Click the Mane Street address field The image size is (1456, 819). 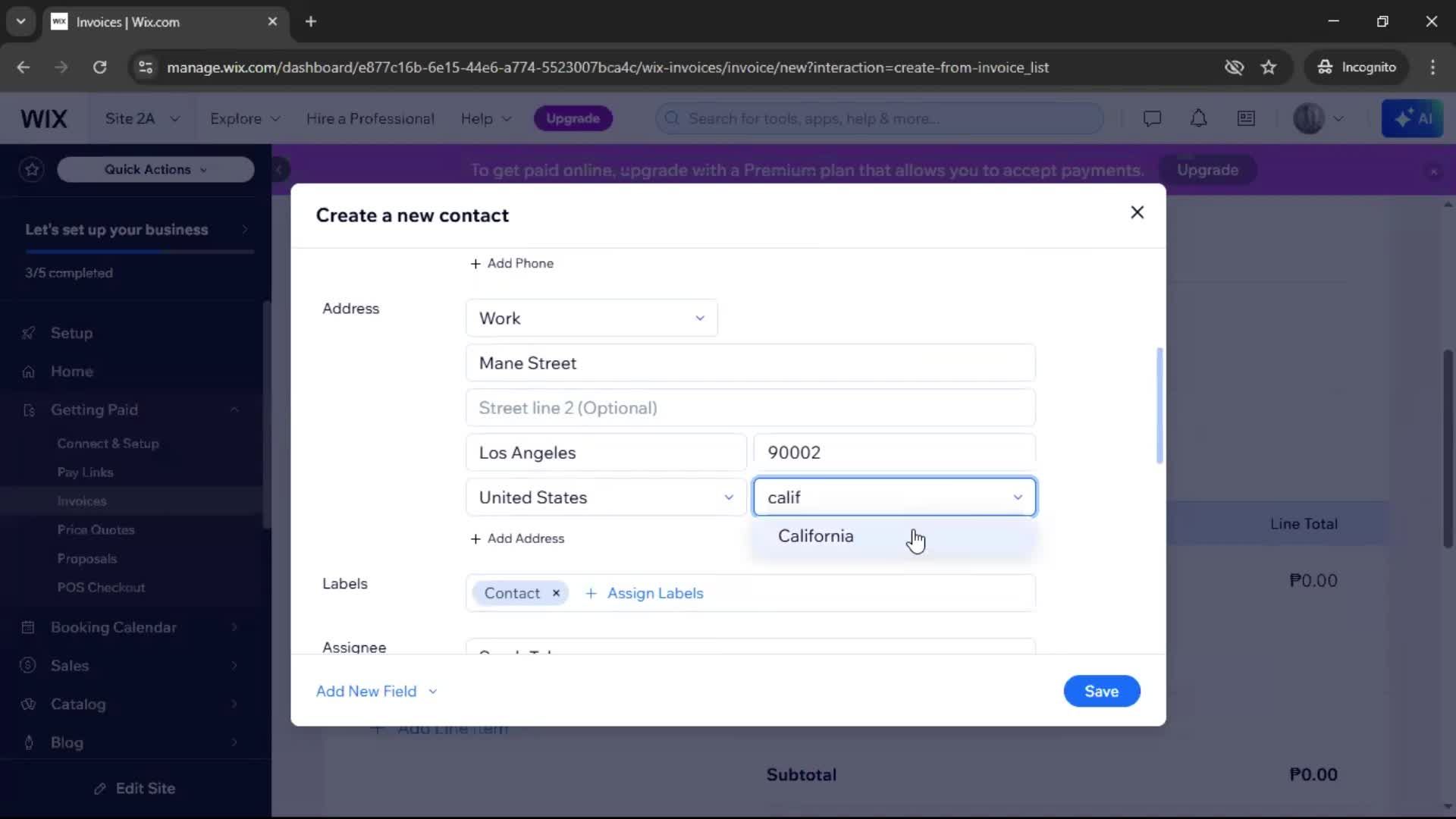(750, 363)
